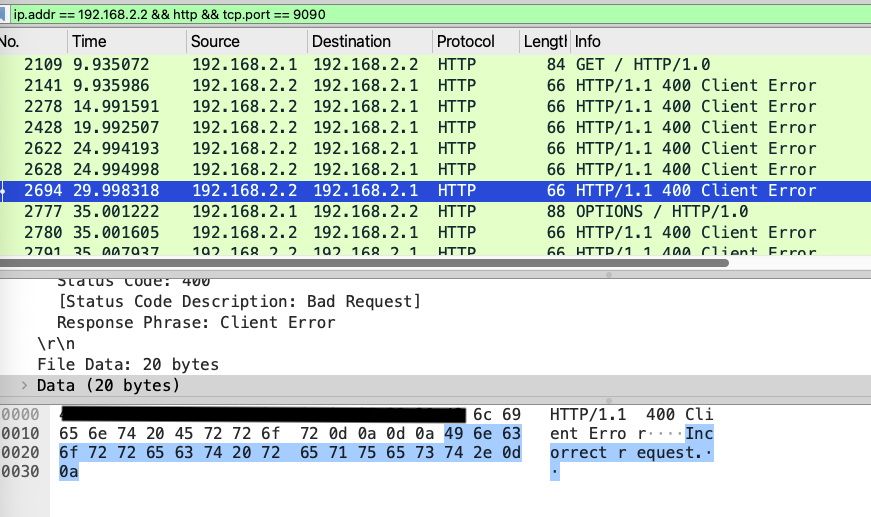Click the 0a byte at offset 0030
Viewport: 871px width, 517px height.
click(68, 471)
